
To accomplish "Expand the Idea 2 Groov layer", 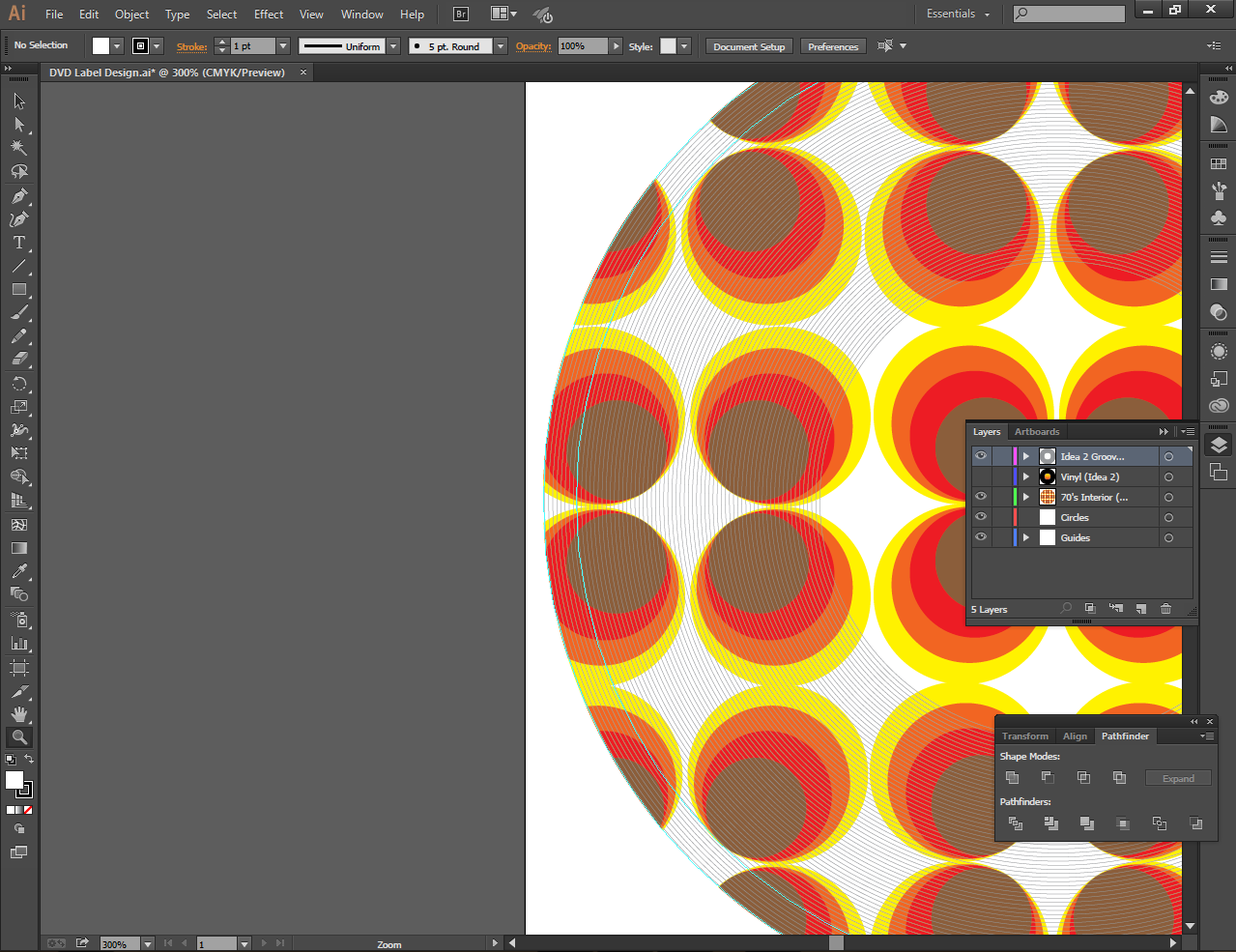I will tap(1026, 456).
